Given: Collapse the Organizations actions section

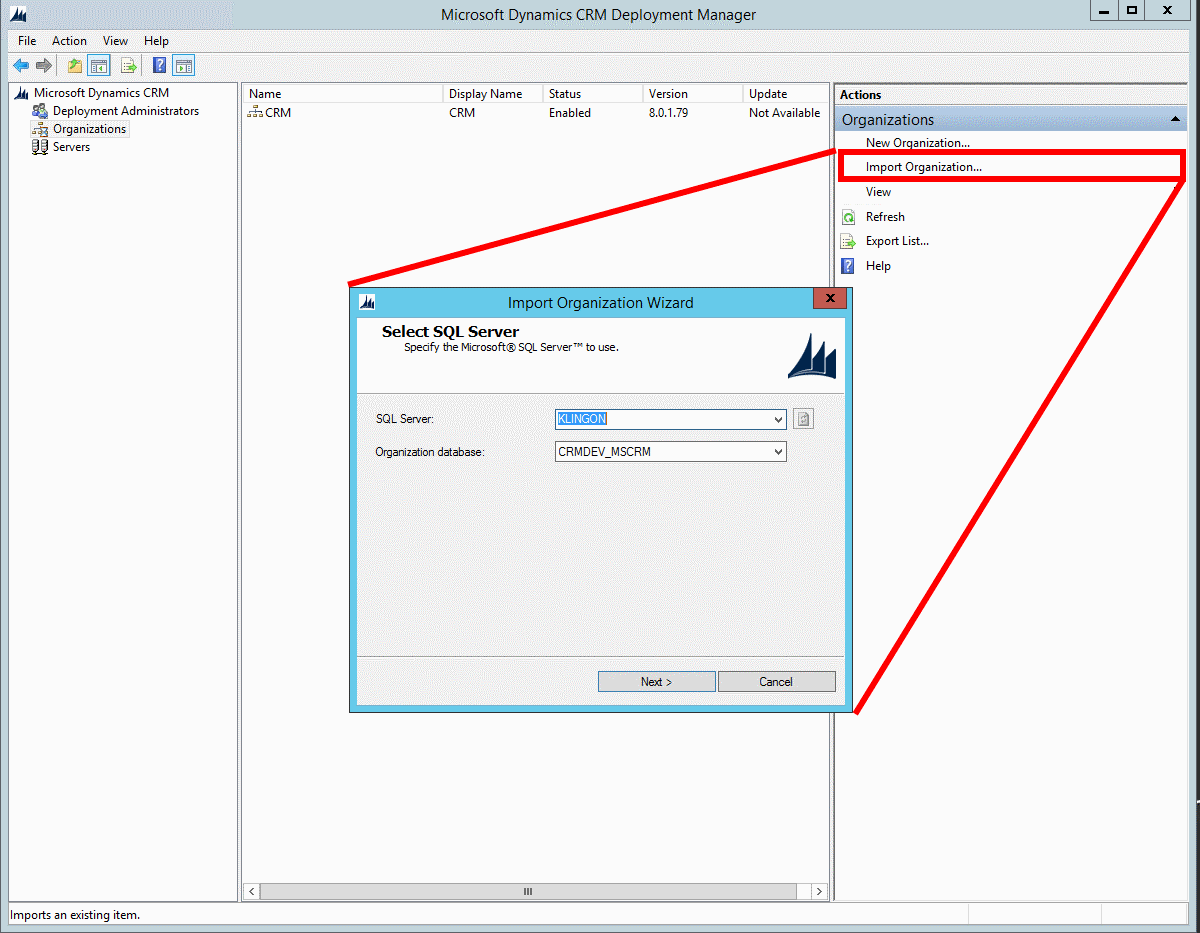Looking at the screenshot, I should point(1176,119).
